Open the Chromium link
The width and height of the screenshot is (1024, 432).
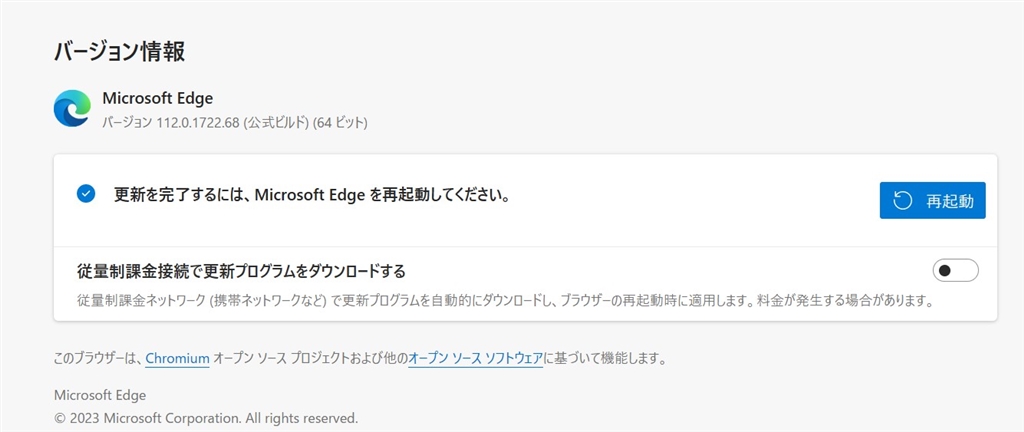click(177, 357)
